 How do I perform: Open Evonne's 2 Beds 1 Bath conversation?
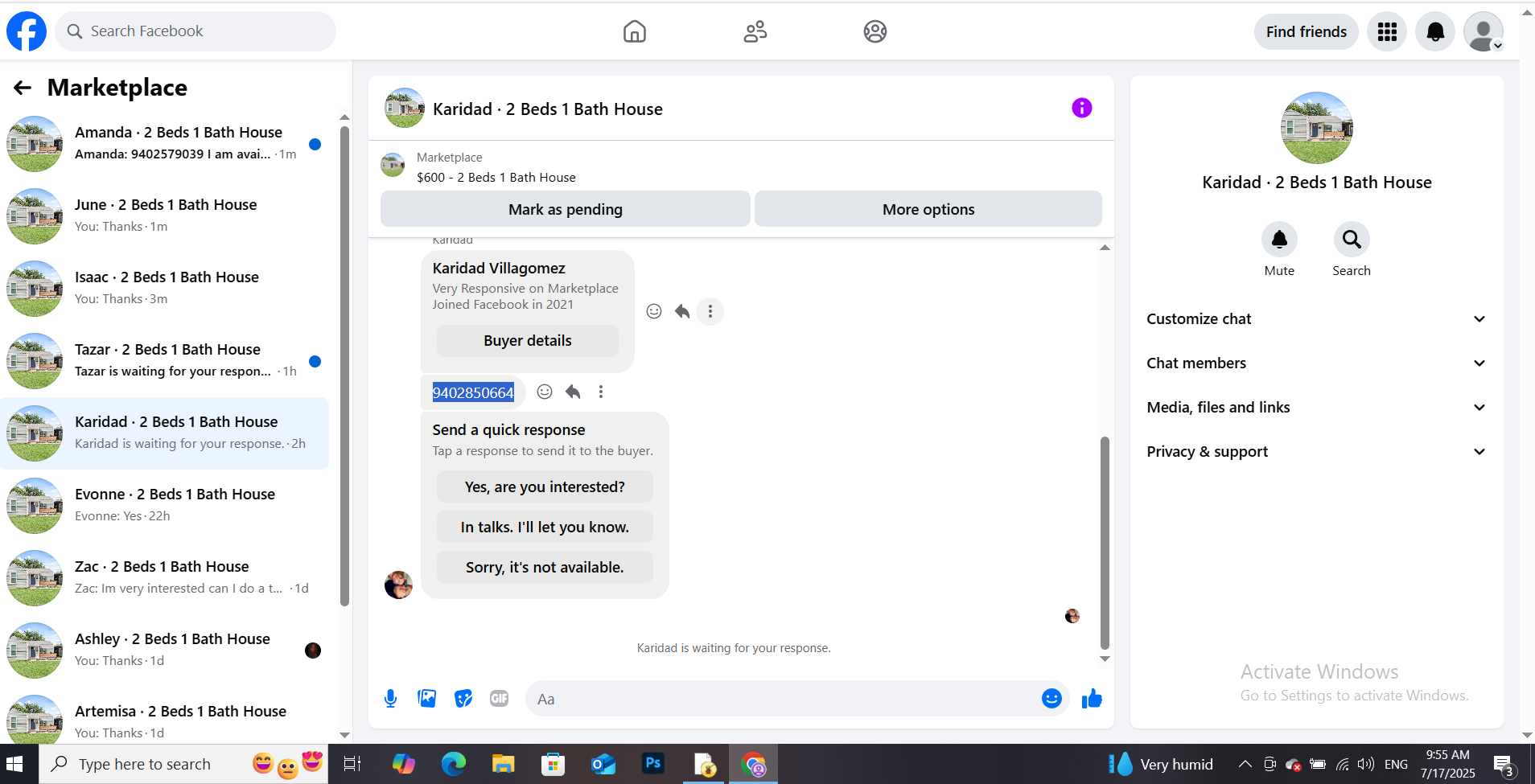[165, 506]
